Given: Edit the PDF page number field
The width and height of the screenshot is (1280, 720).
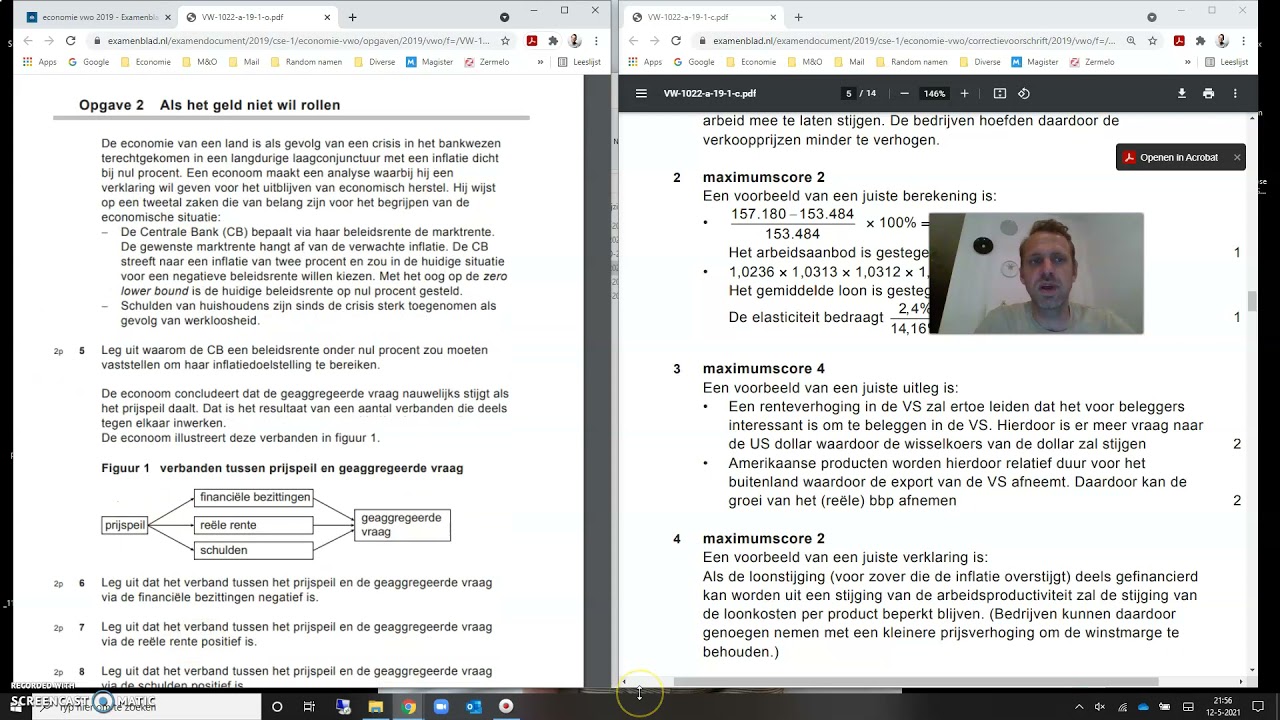Looking at the screenshot, I should point(848,93).
